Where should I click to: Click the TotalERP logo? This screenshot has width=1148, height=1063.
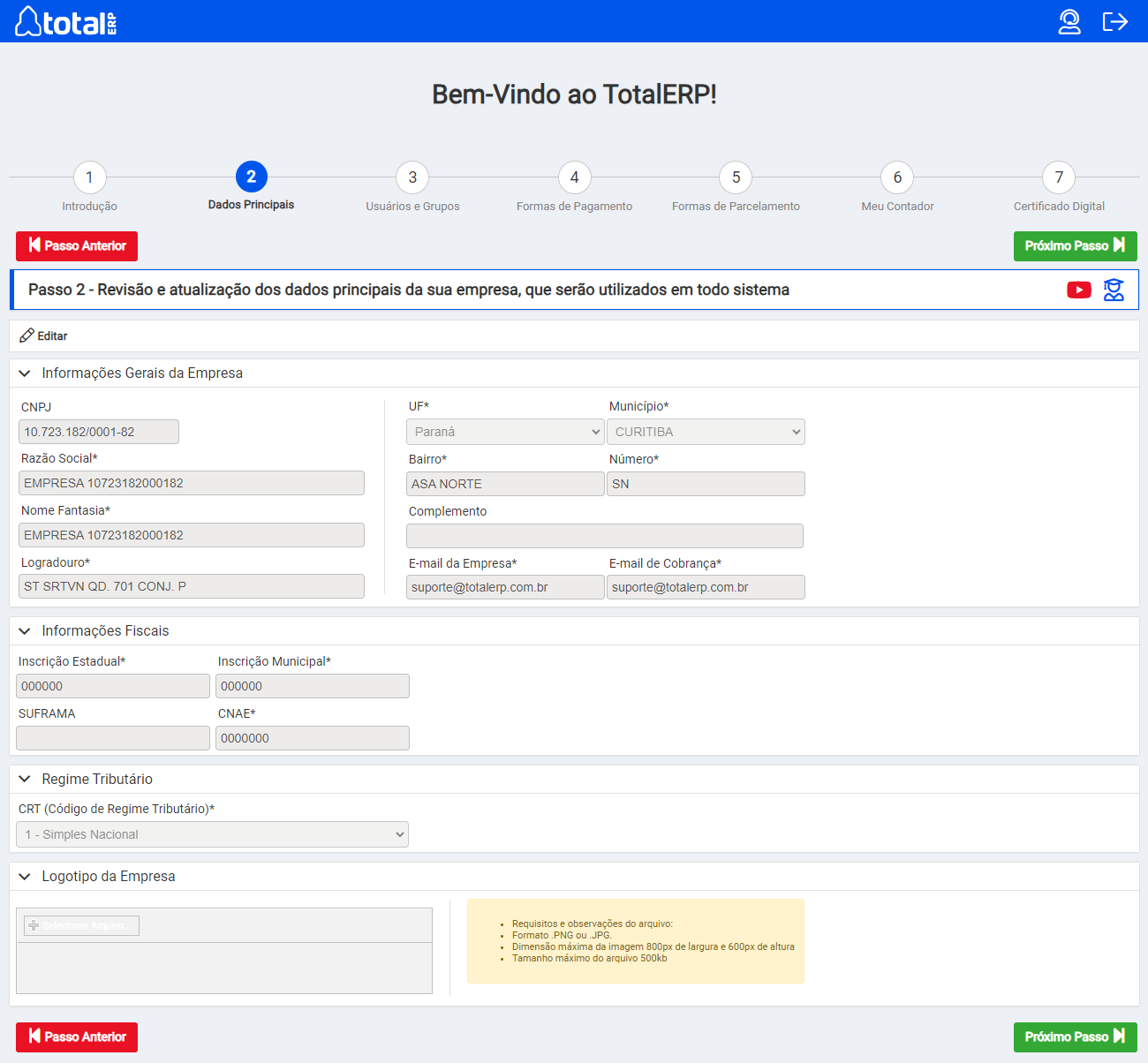coord(66,22)
